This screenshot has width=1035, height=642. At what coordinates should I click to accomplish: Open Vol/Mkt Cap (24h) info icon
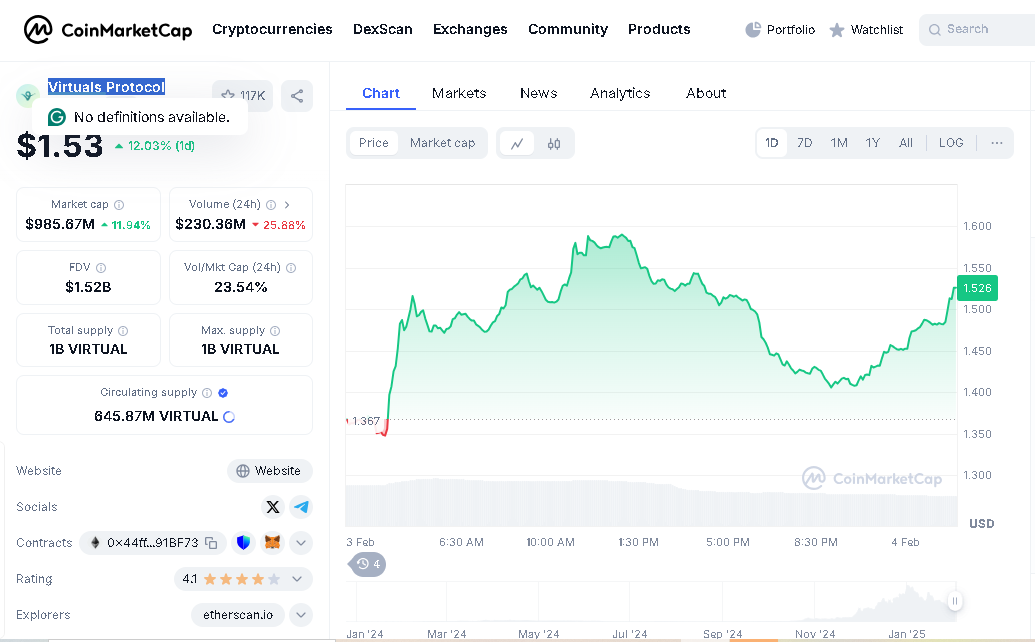click(x=291, y=267)
